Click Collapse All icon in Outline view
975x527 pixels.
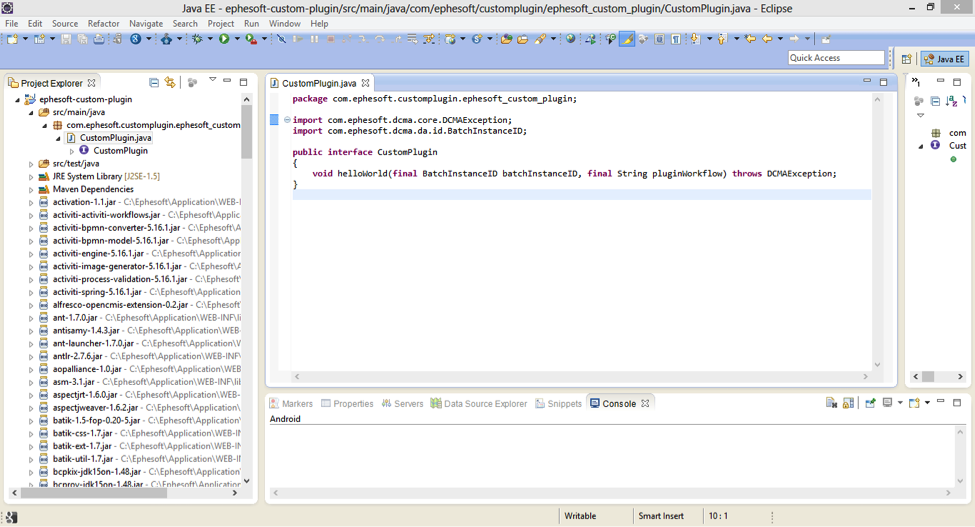click(x=935, y=101)
